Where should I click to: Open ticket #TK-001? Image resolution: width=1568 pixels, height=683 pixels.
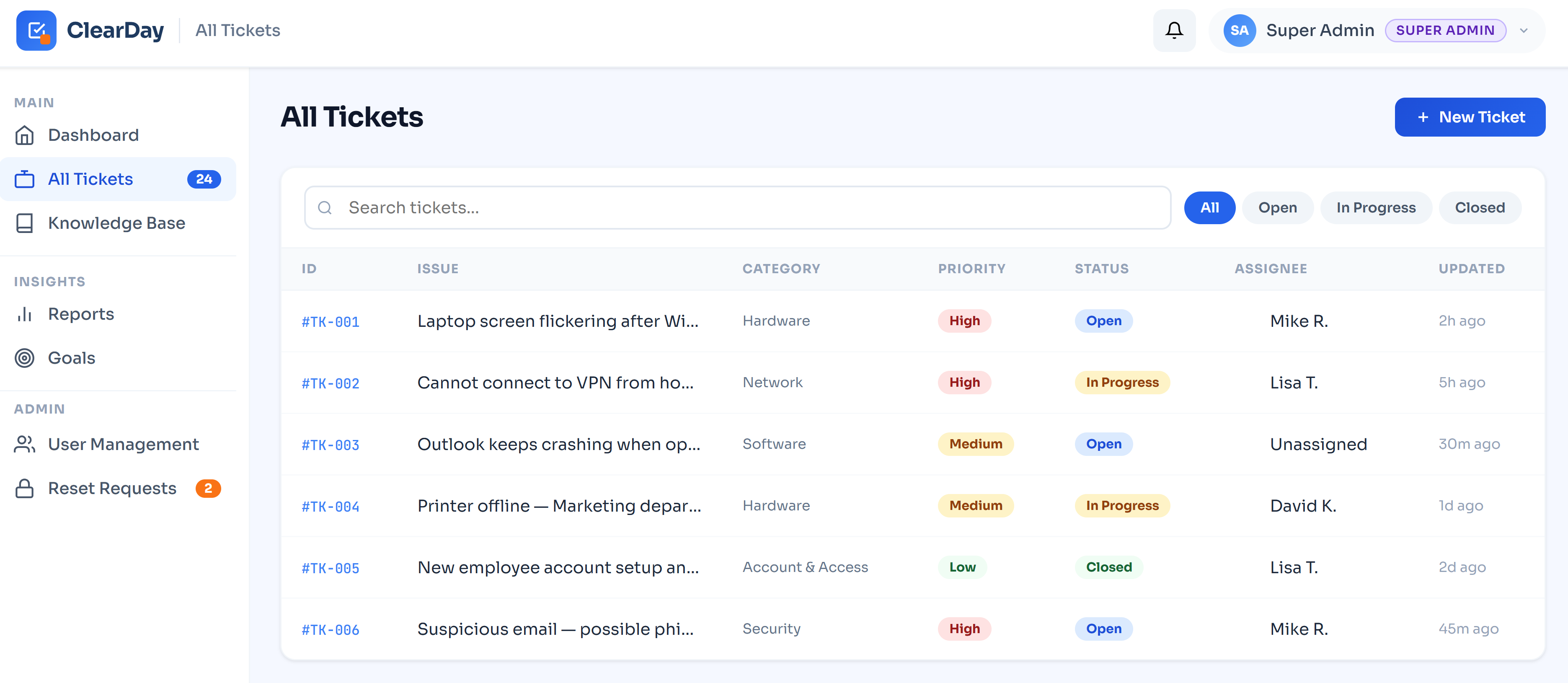(x=331, y=321)
